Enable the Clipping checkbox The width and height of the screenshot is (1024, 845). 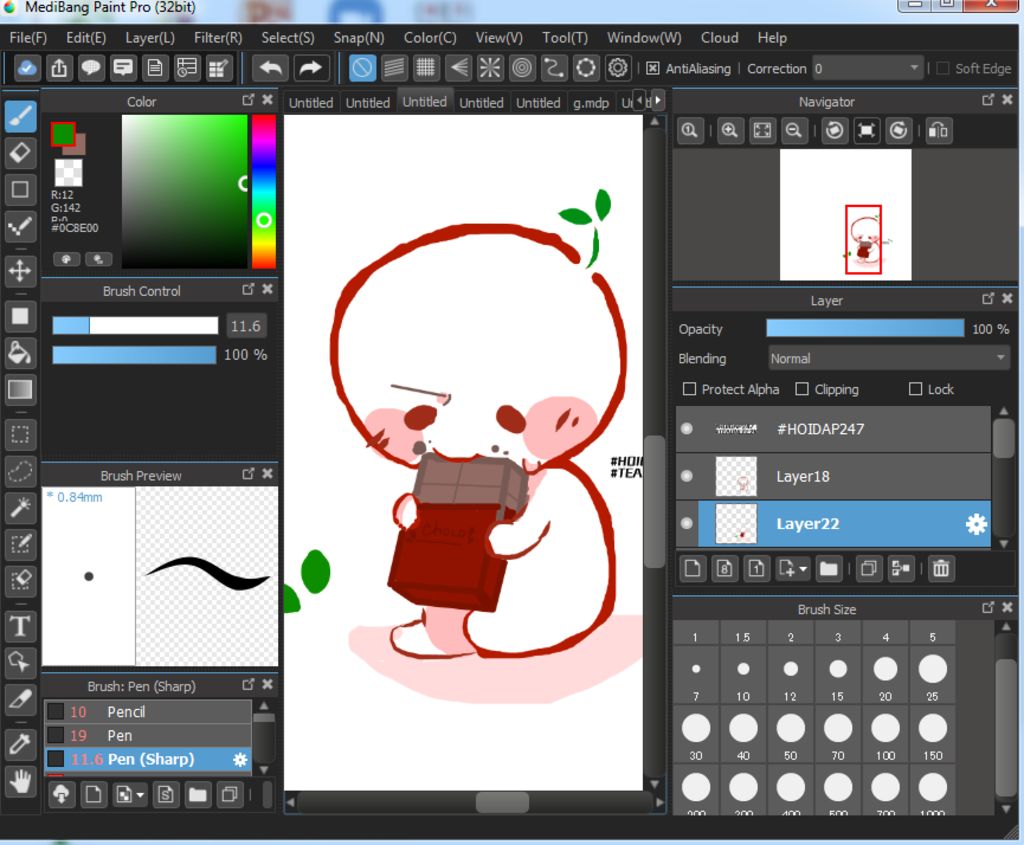pyautogui.click(x=802, y=389)
